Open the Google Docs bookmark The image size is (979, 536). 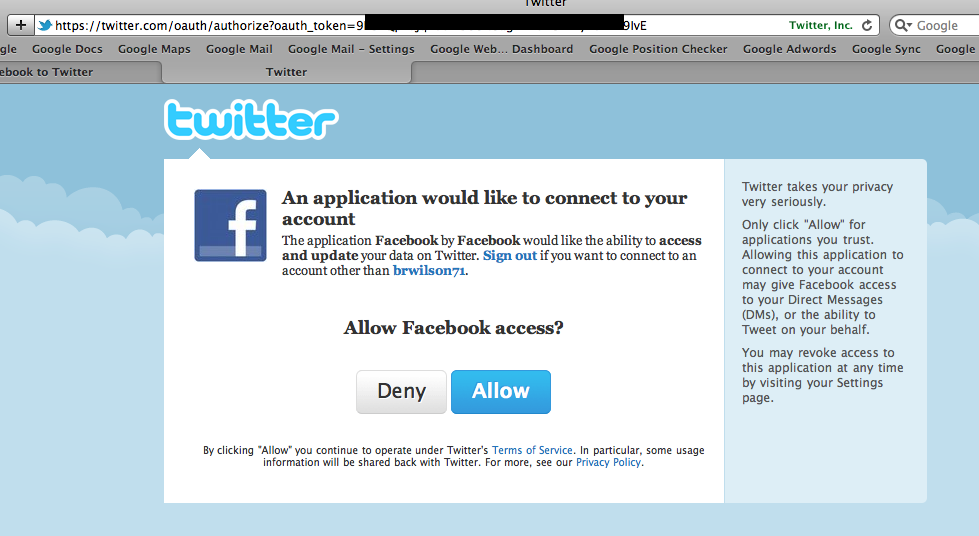click(x=67, y=49)
